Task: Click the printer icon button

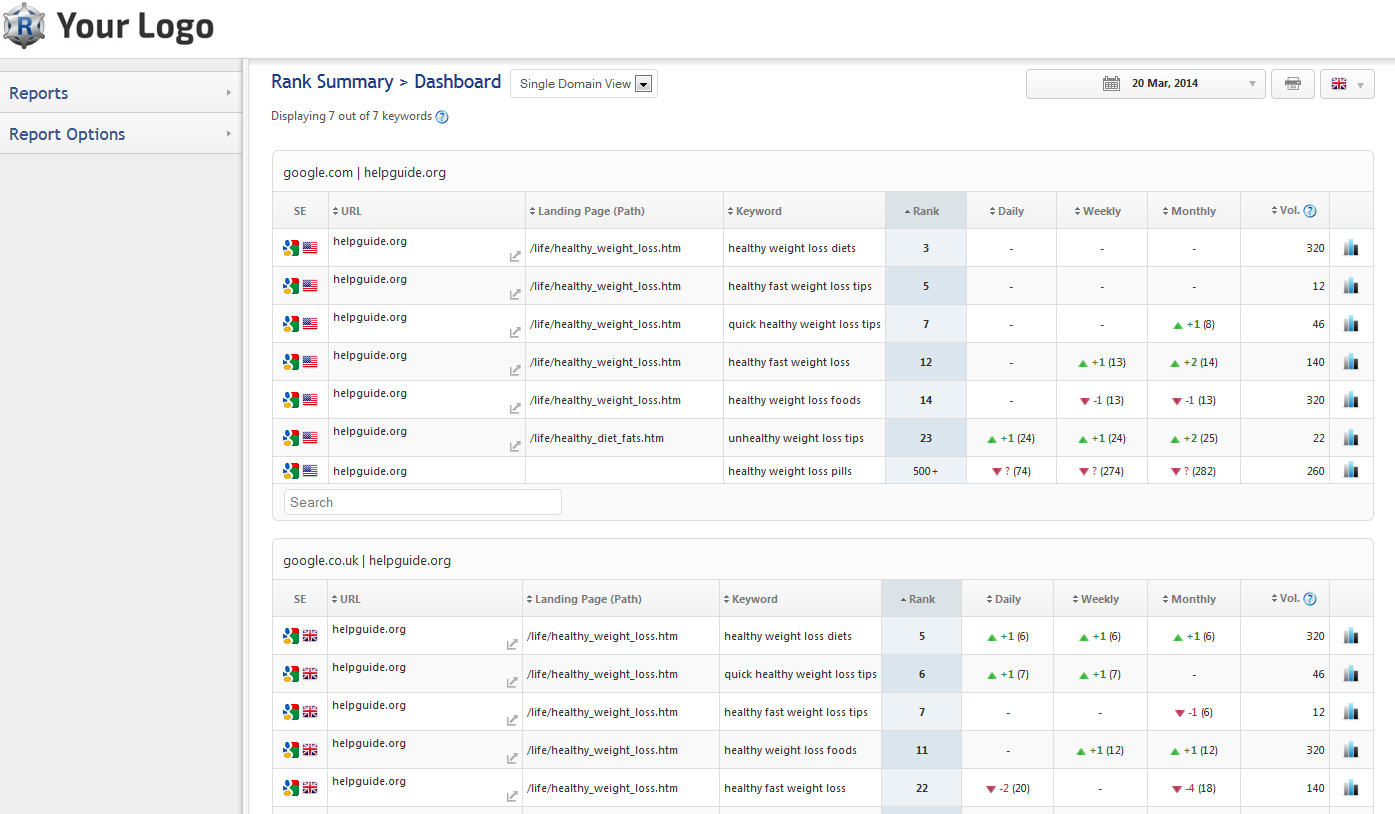Action: coord(1292,84)
